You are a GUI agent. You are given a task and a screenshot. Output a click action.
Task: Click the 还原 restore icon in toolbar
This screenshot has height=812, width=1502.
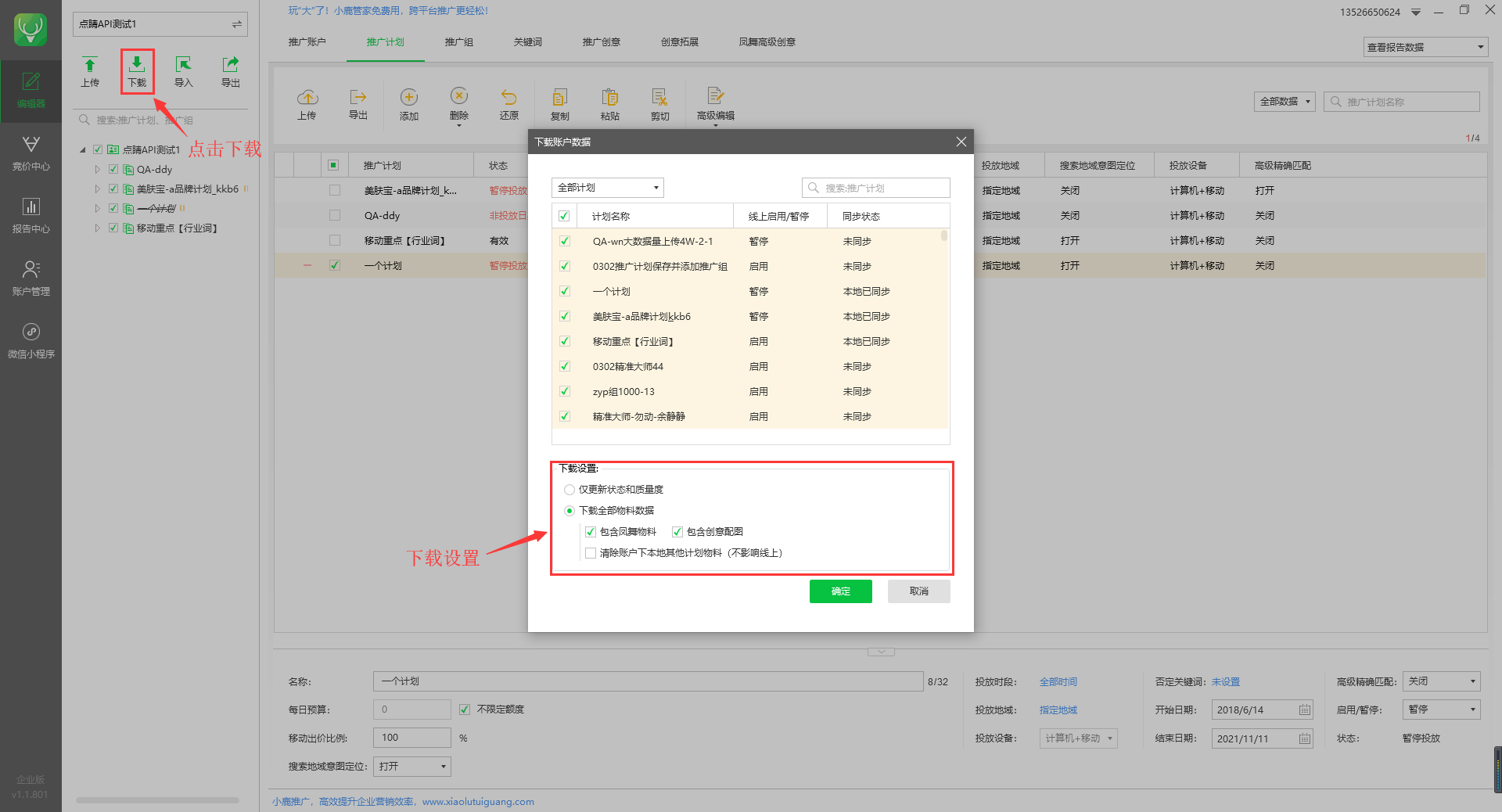(509, 104)
